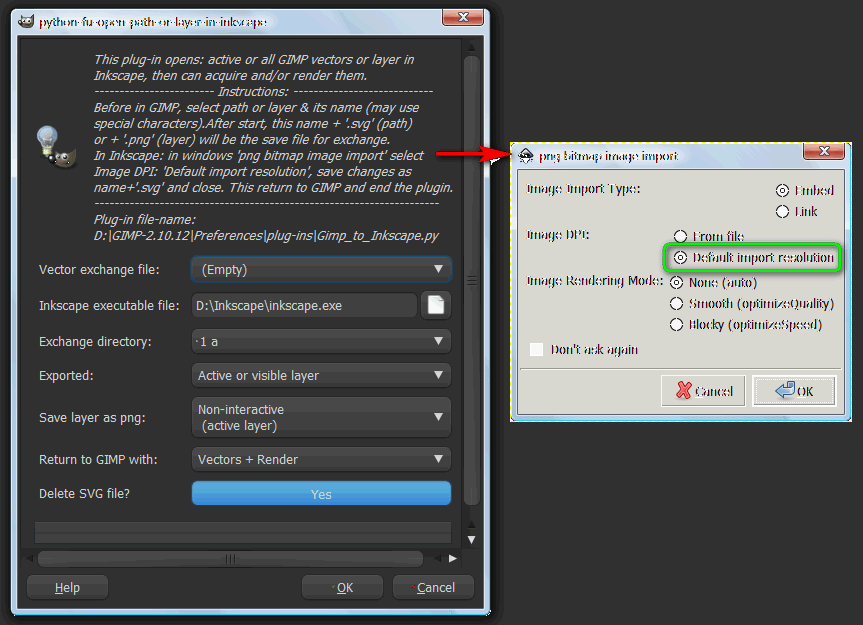
Task: Click the vertical scrollbar of the plug-in dialog
Action: 471,281
